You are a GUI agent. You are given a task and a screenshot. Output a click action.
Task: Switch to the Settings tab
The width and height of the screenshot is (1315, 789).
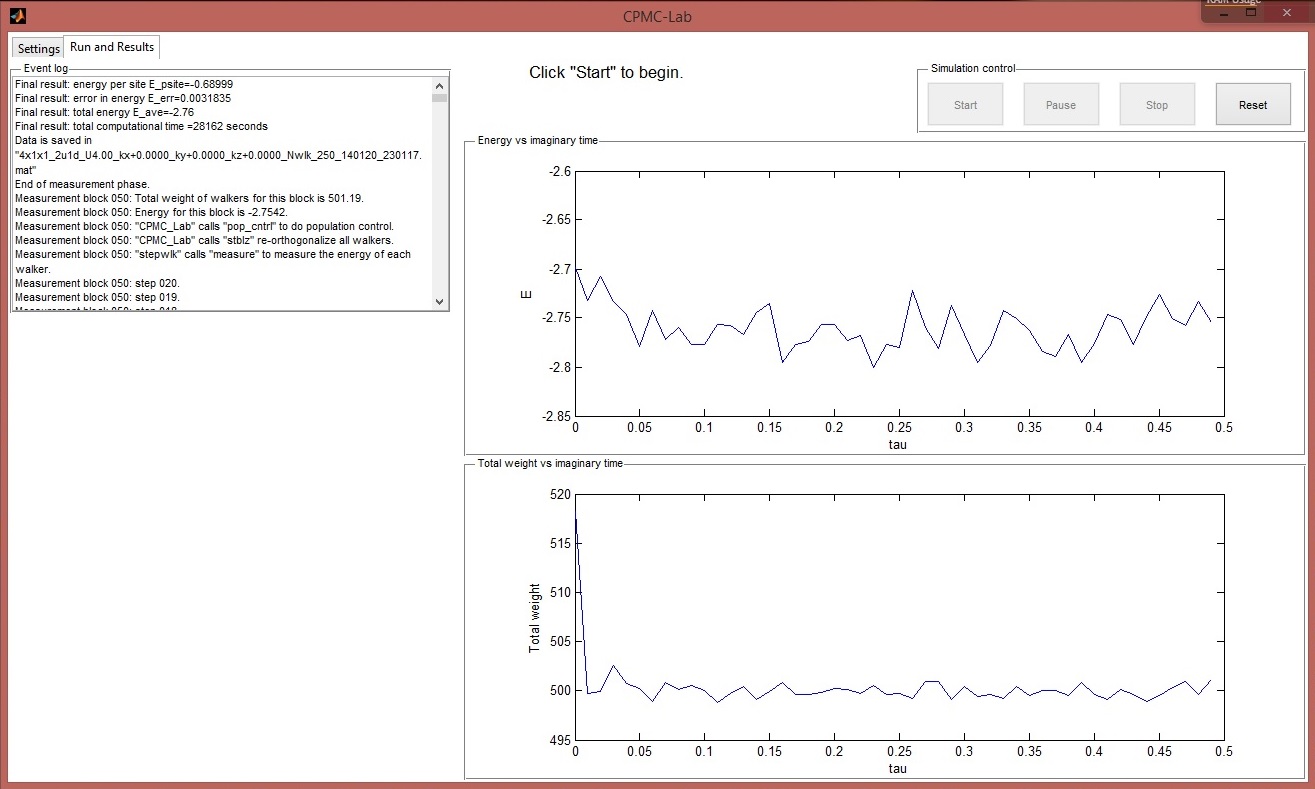pos(38,49)
